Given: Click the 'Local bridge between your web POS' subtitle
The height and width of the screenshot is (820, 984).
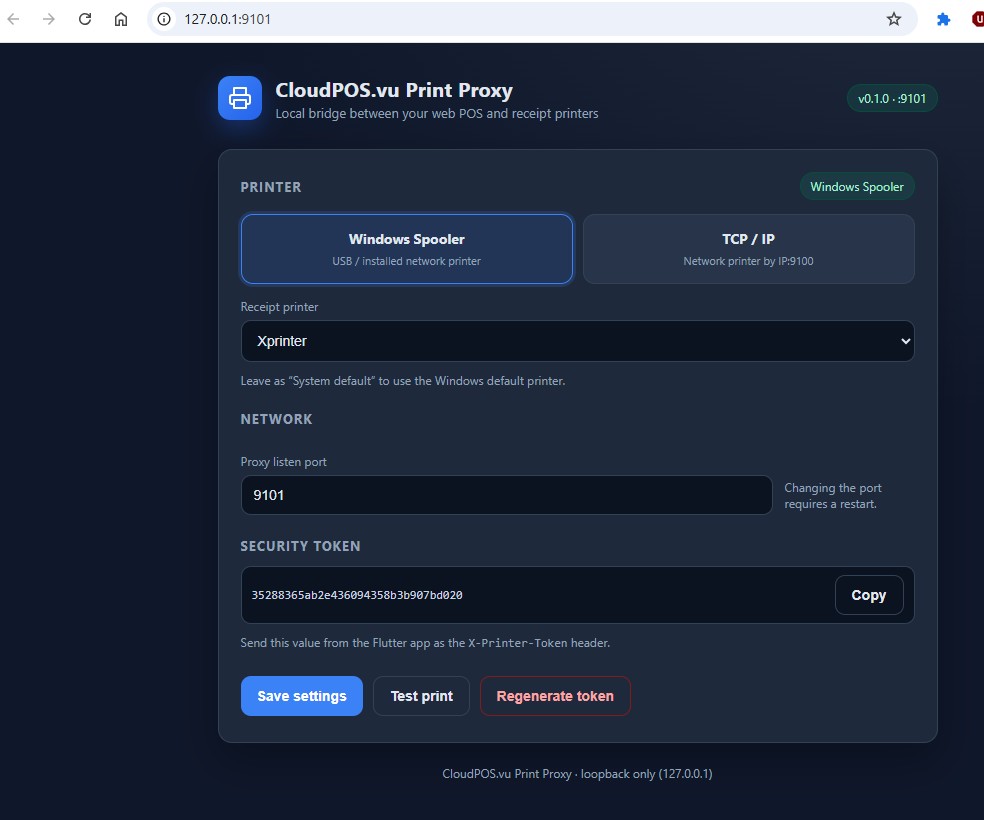Looking at the screenshot, I should [x=437, y=114].
